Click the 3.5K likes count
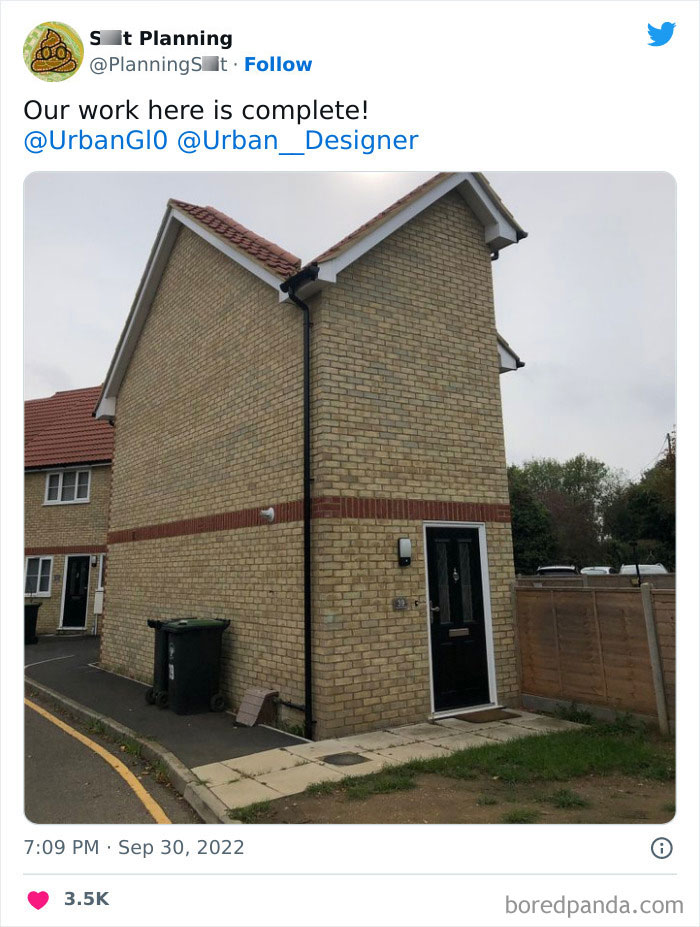The image size is (700, 927). (86, 899)
